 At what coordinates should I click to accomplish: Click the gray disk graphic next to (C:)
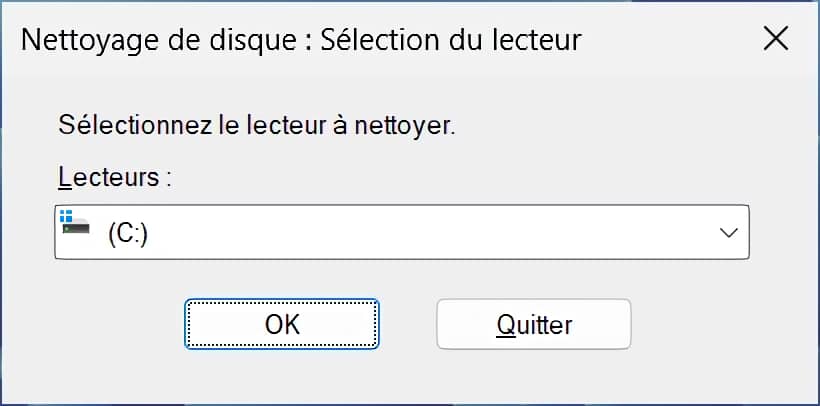pos(76,228)
